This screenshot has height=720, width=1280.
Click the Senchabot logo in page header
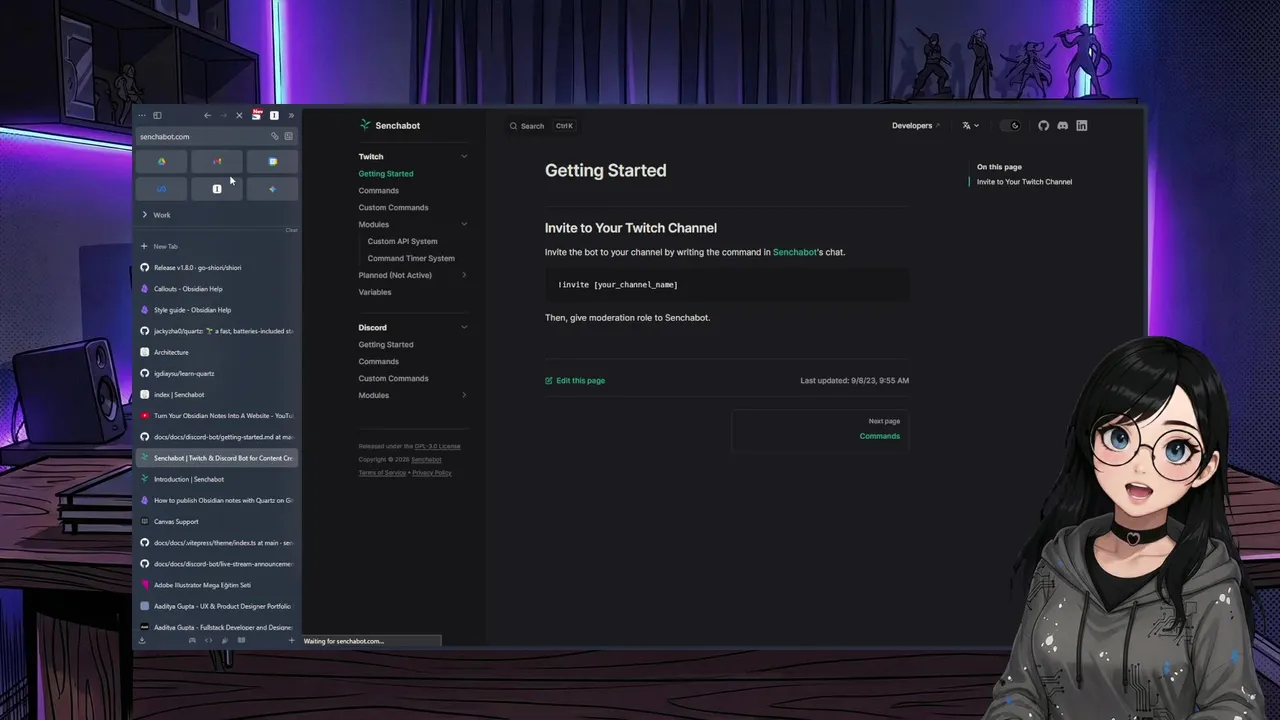pyautogui.click(x=390, y=125)
